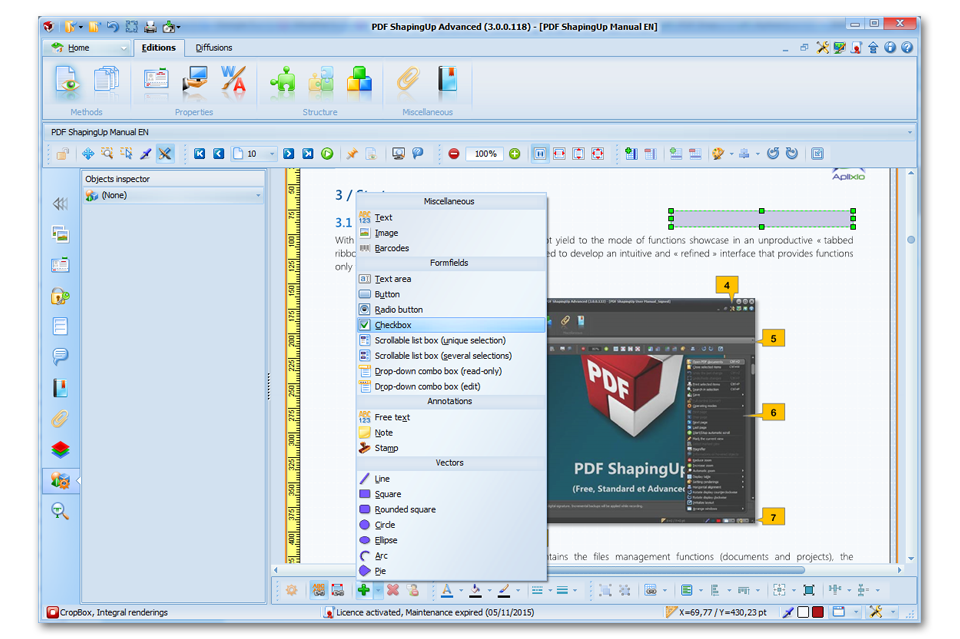960x639 pixels.
Task: Toggle the objects editor sidebar panel
Action: point(61,480)
